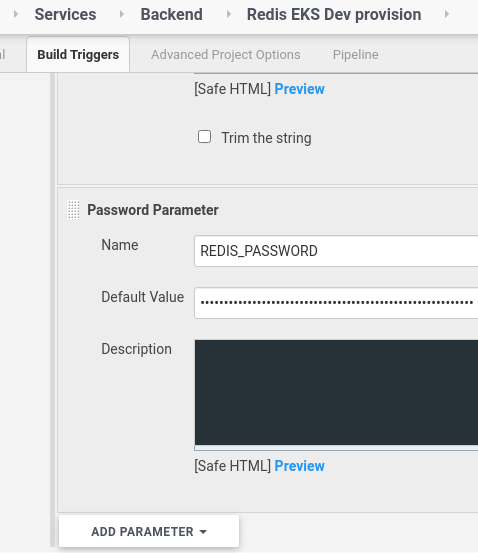Switch to Advanced Project Options tab

[x=226, y=55]
